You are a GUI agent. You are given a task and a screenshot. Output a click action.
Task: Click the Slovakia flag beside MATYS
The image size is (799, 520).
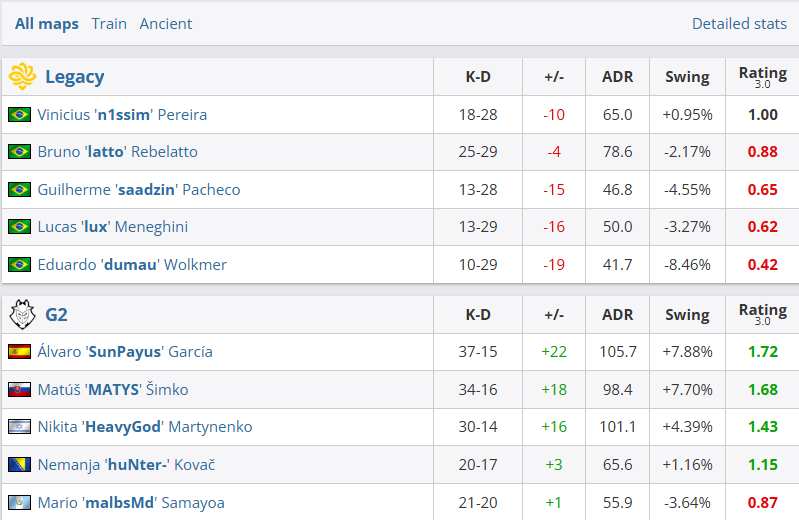[19, 389]
